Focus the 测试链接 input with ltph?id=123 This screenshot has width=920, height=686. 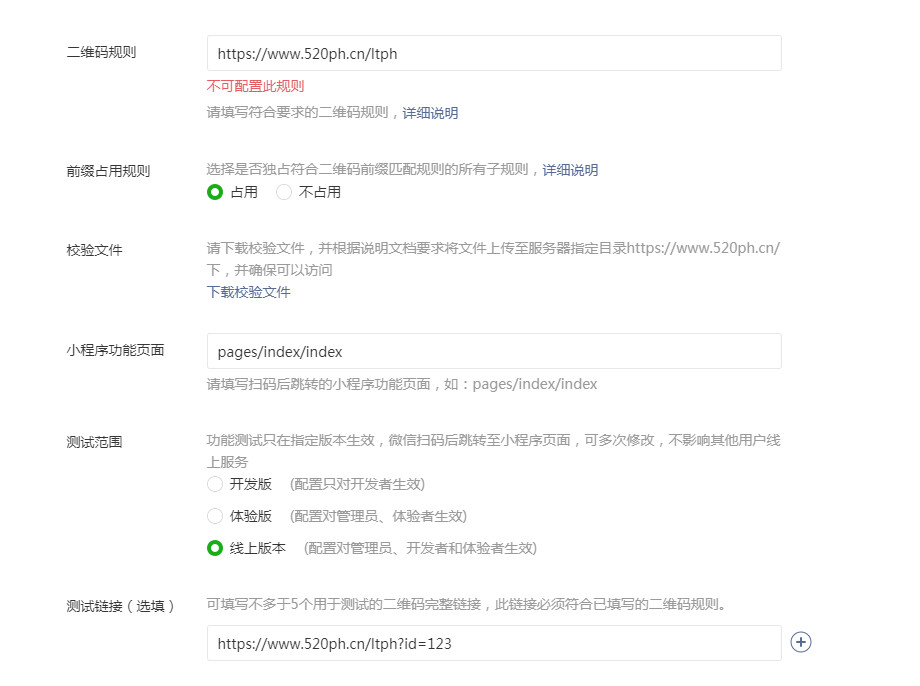pyautogui.click(x=494, y=644)
